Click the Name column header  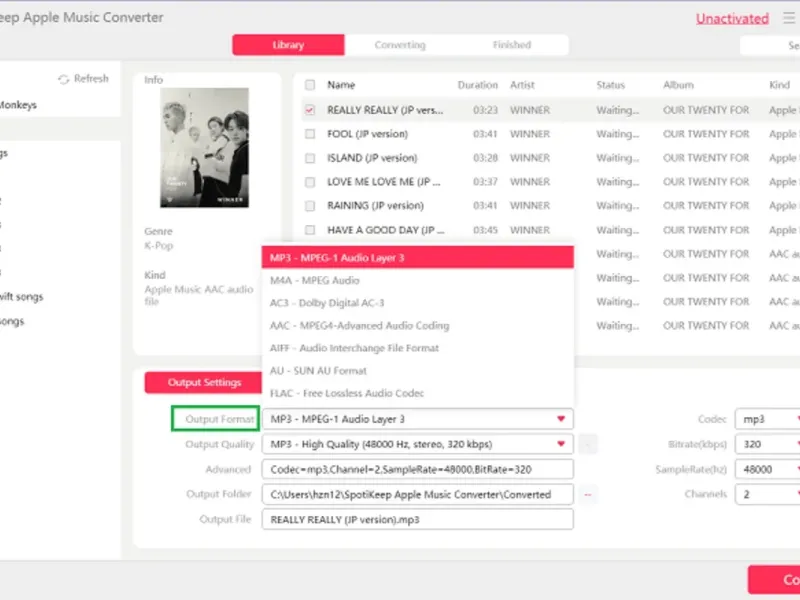[x=341, y=85]
